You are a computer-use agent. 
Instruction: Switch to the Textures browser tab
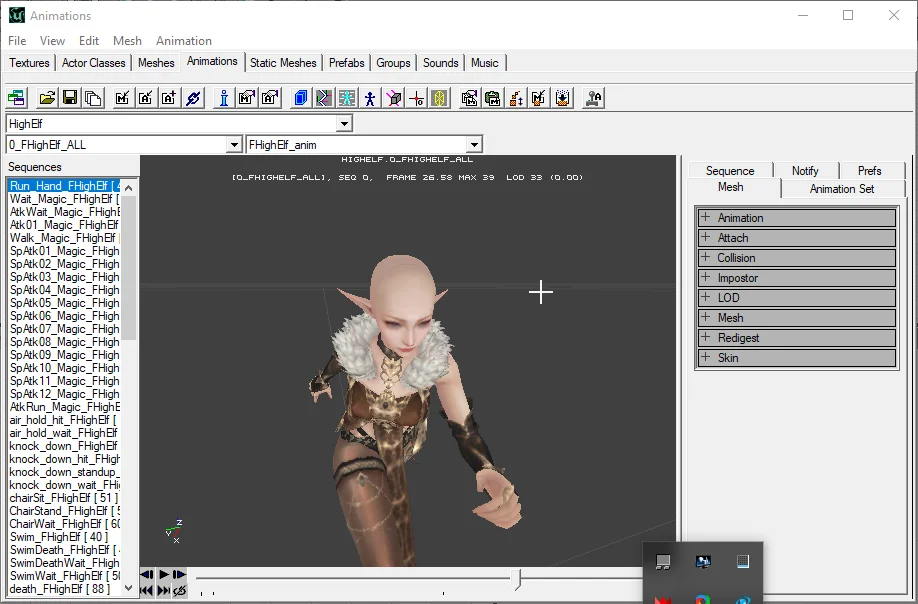(29, 63)
